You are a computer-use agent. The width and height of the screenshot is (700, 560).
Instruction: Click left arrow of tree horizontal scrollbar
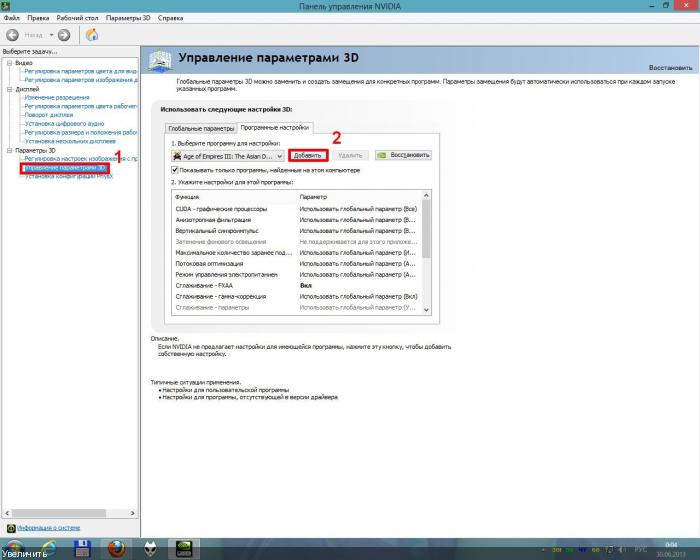[7, 513]
